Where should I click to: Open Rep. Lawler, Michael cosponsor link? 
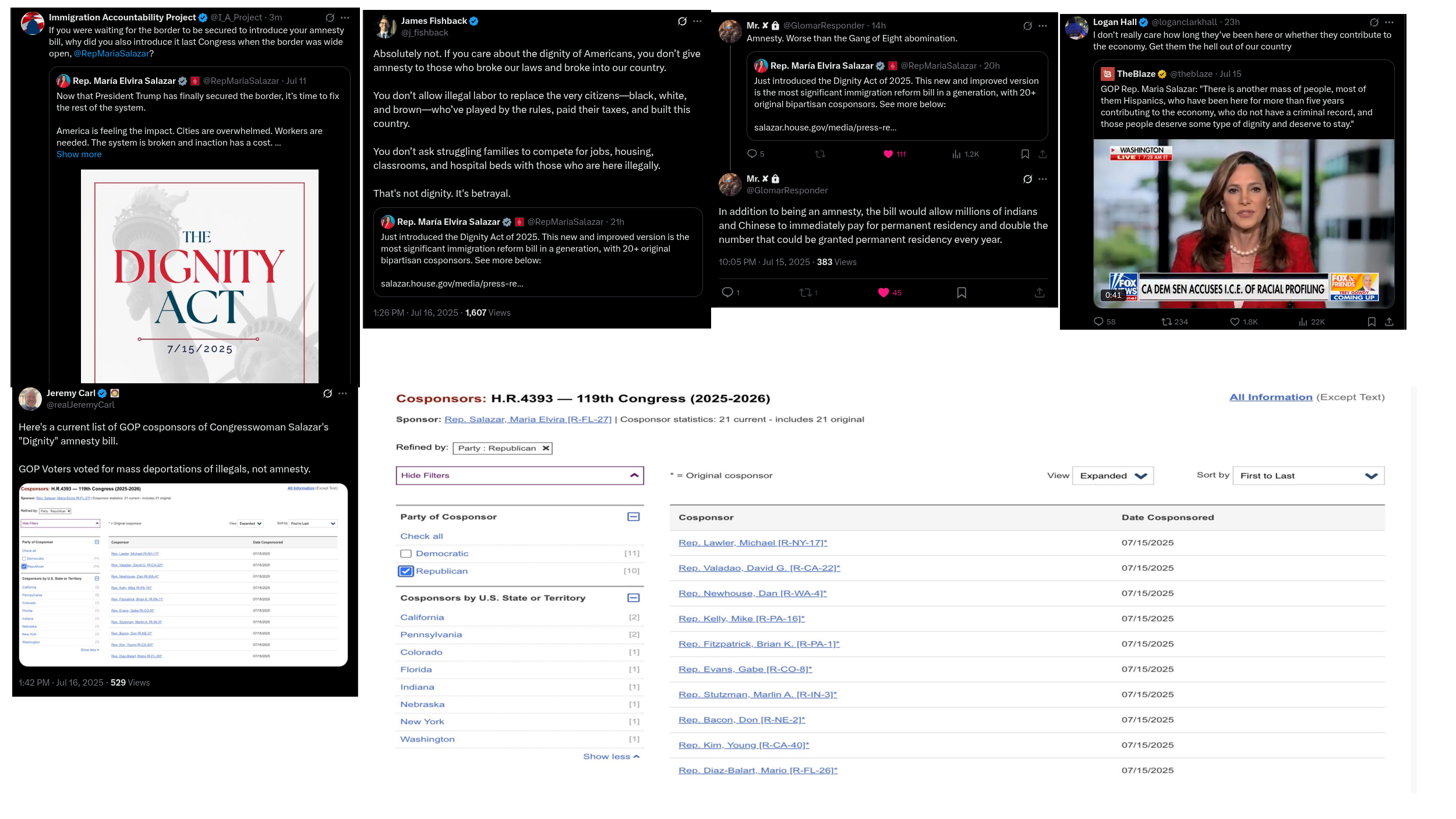coord(752,543)
